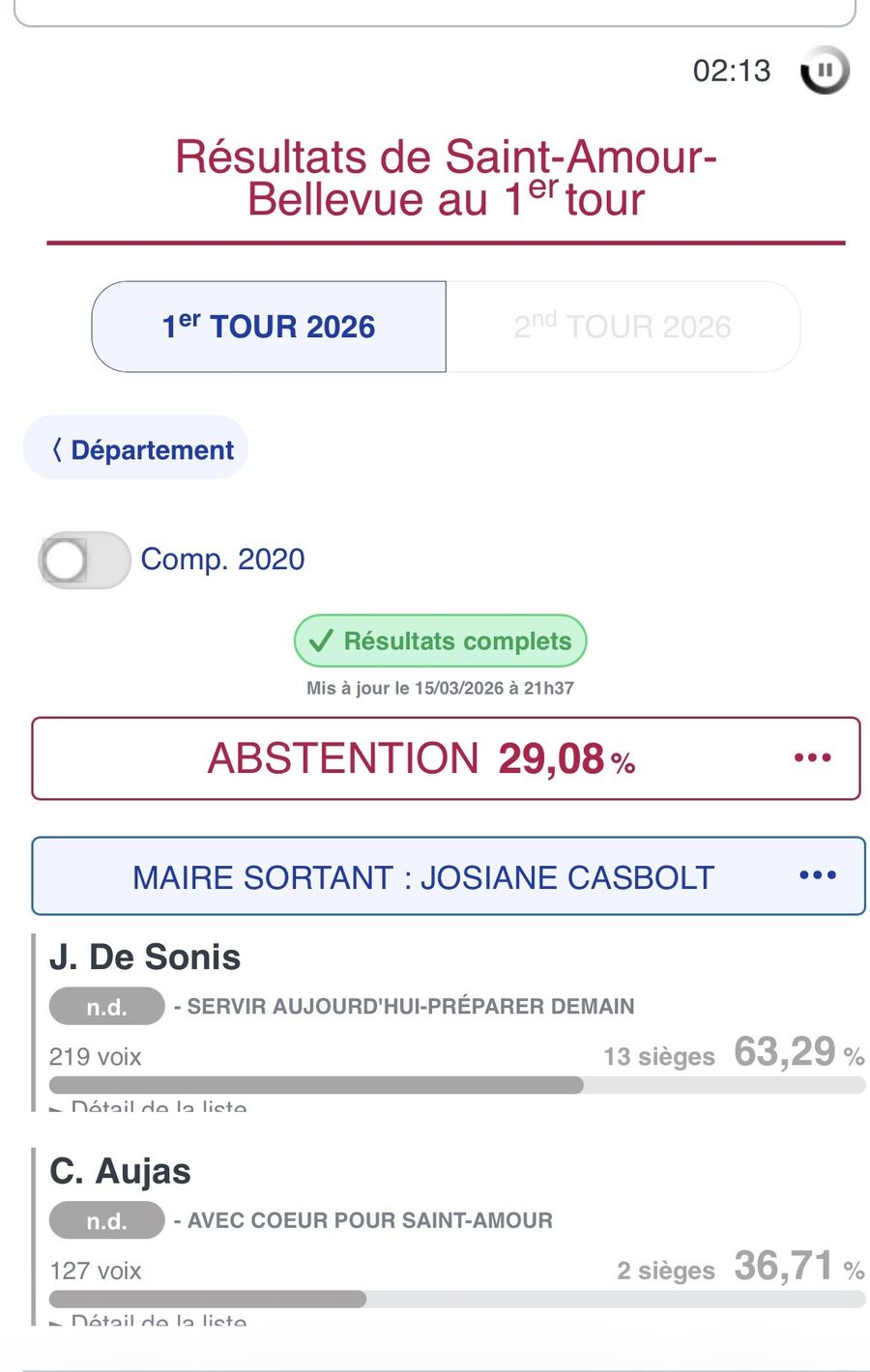Switch to the 2nd TOUR 2026 tab
870x1372 pixels.
(x=623, y=327)
